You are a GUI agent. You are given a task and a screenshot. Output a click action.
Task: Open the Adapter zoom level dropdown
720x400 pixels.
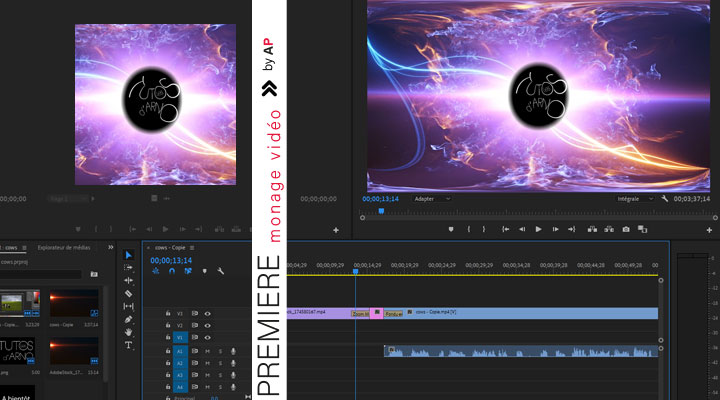click(432, 199)
